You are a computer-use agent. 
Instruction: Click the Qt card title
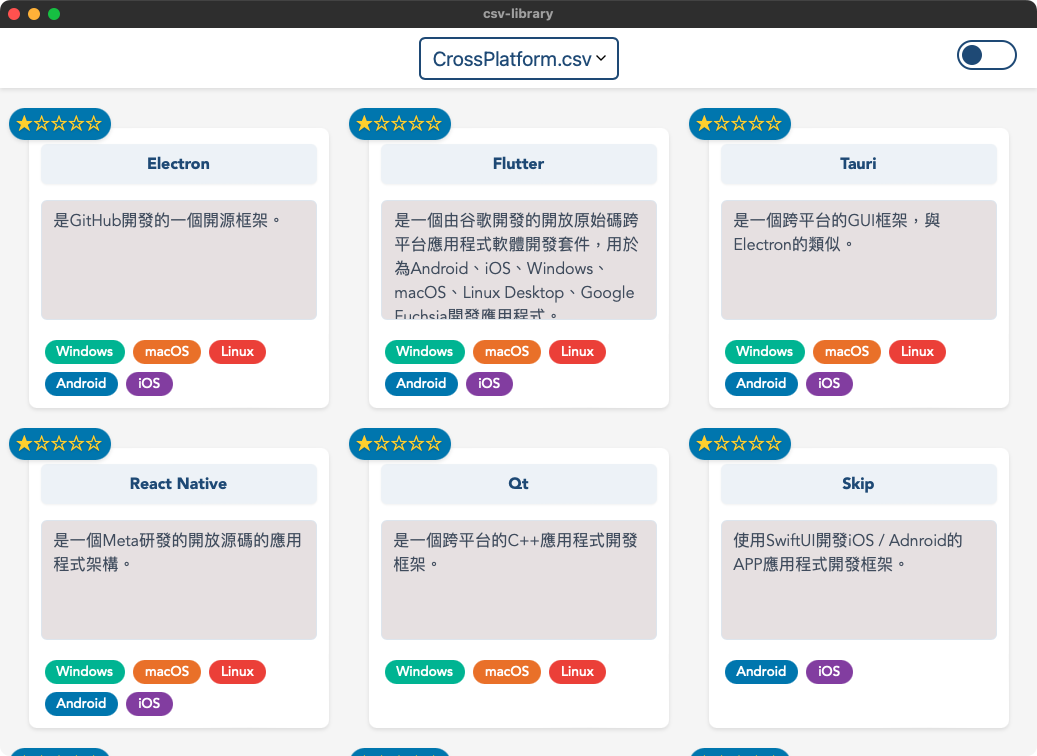point(518,484)
